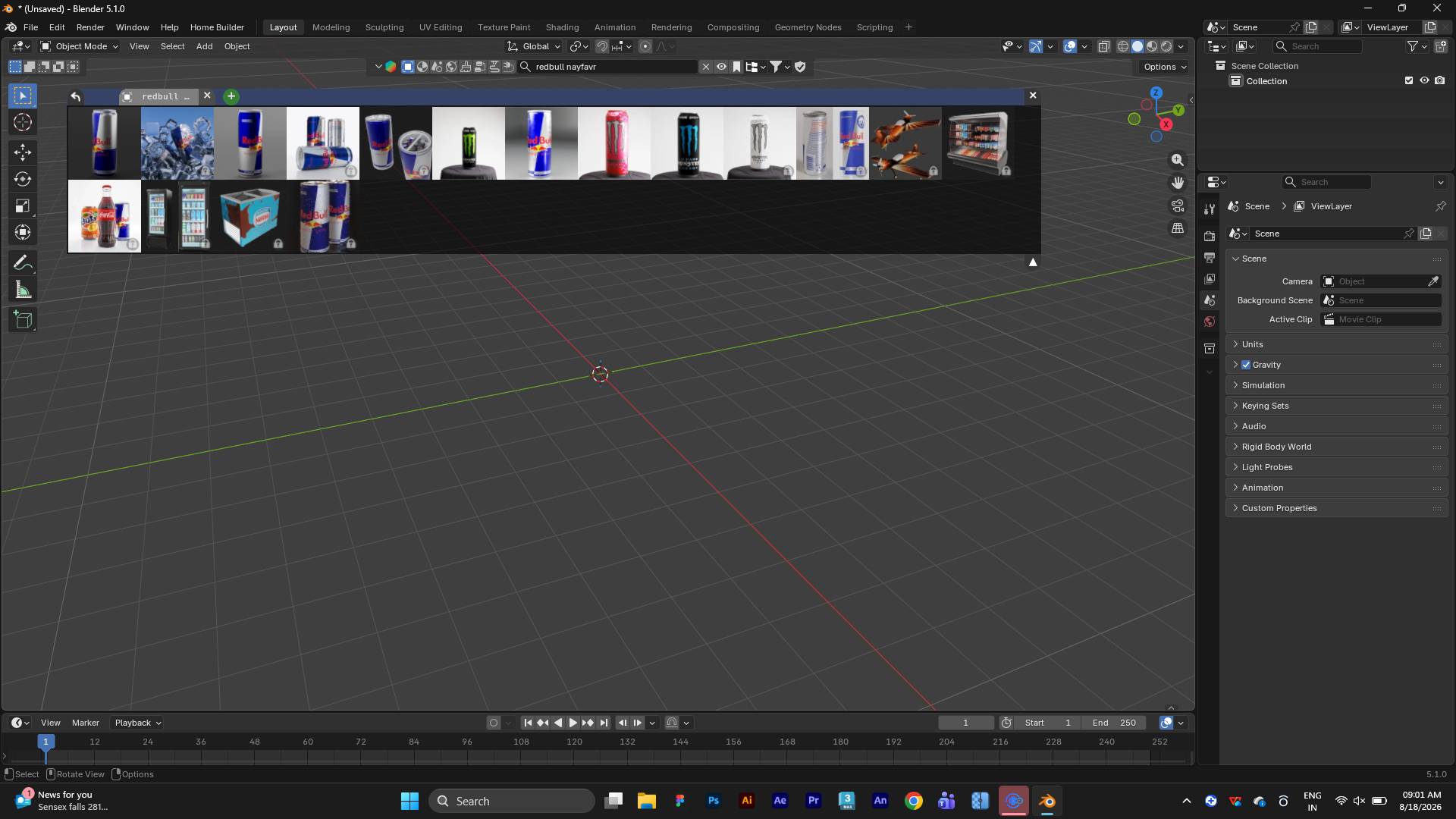
Task: Toggle the Gravity checkbox
Action: click(1246, 365)
